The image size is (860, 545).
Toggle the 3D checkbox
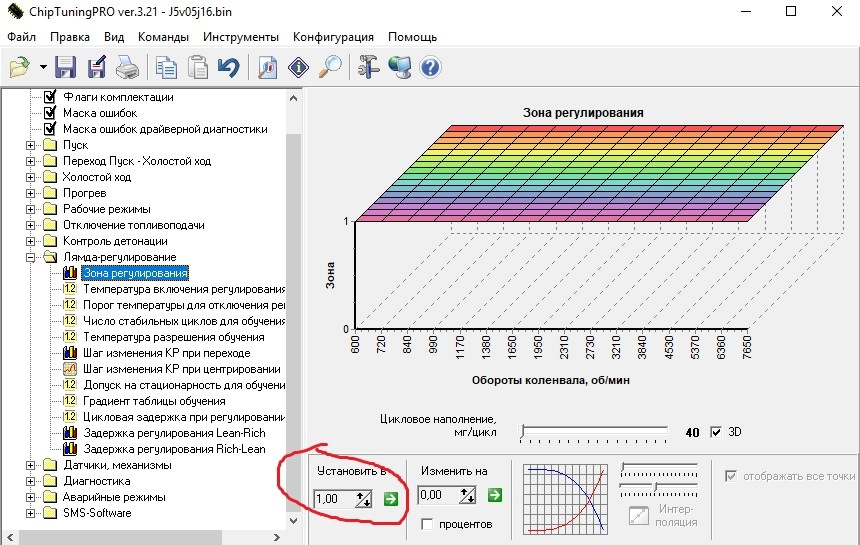click(715, 432)
